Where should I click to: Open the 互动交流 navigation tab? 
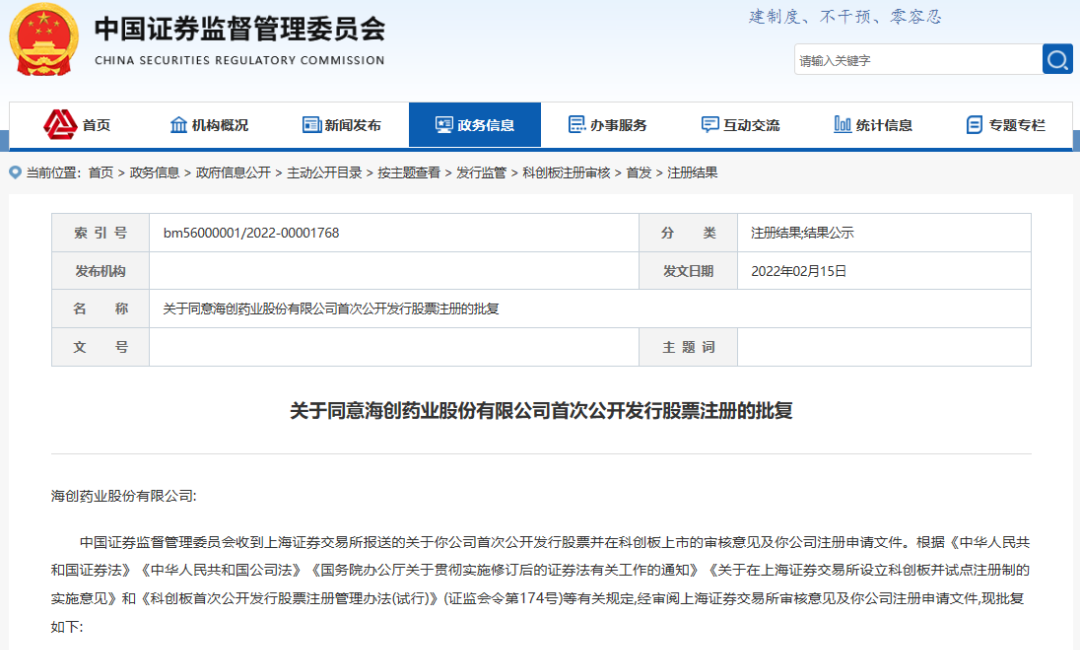click(x=740, y=125)
